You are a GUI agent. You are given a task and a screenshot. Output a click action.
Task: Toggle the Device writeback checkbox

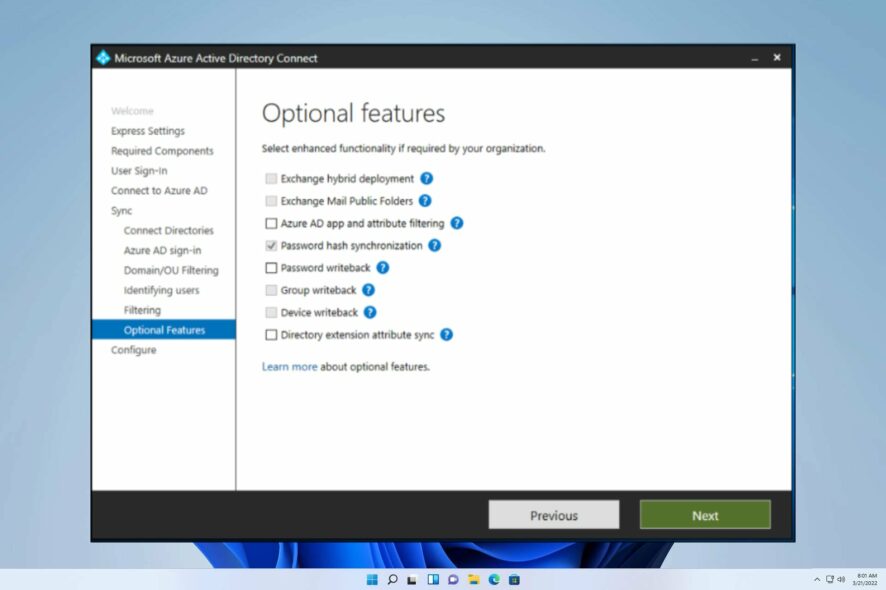pos(271,313)
